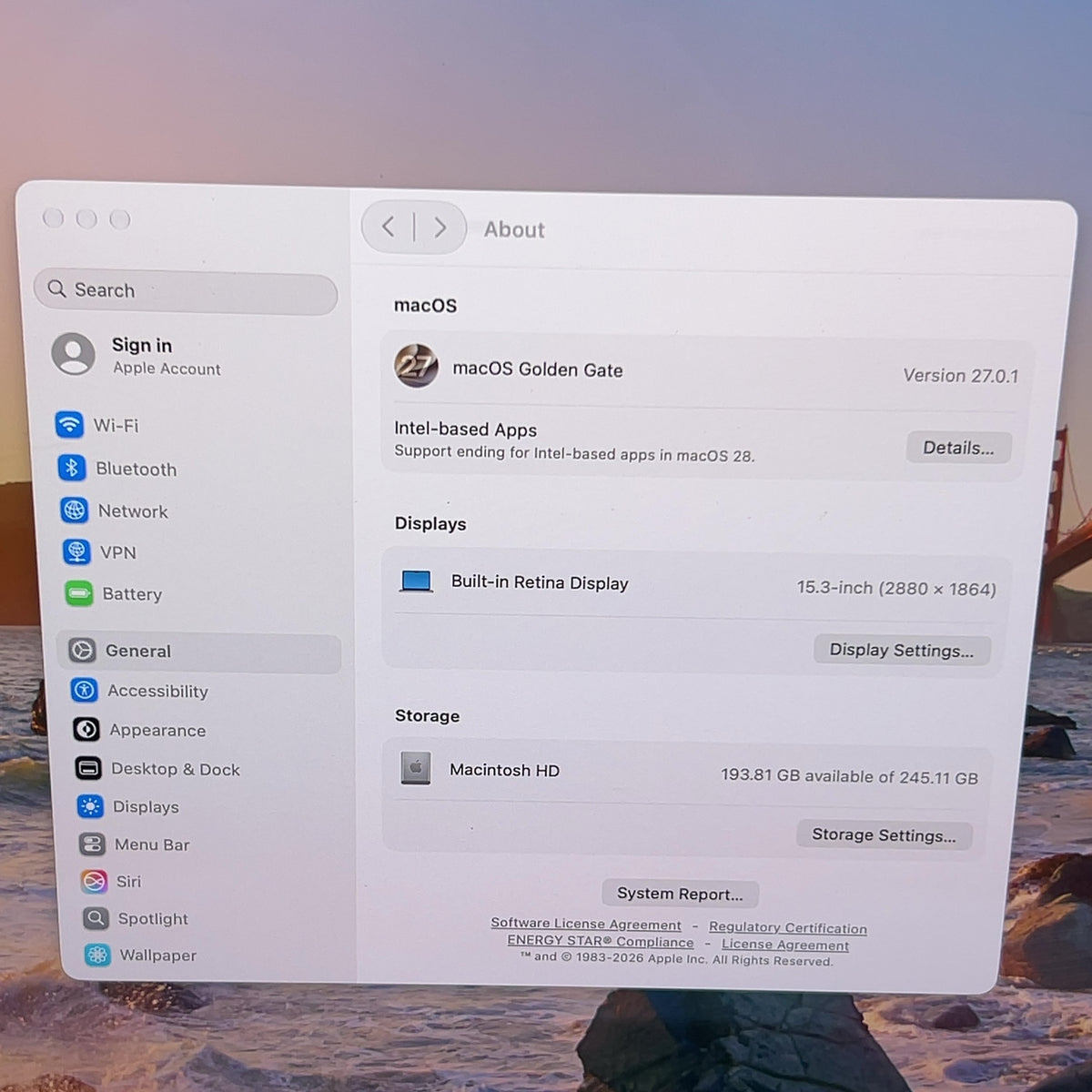
Task: Select the Siri icon in sidebar
Action: click(x=94, y=881)
